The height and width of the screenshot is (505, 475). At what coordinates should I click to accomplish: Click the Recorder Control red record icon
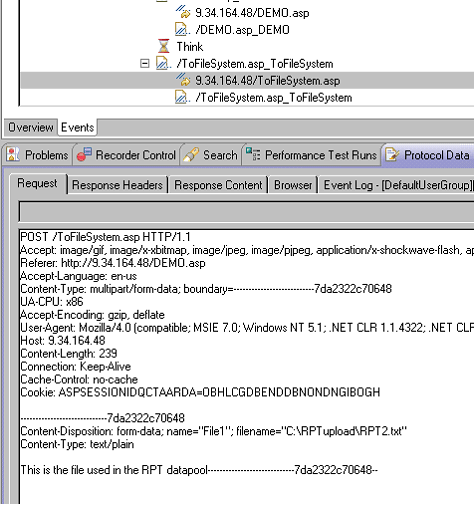click(x=84, y=155)
